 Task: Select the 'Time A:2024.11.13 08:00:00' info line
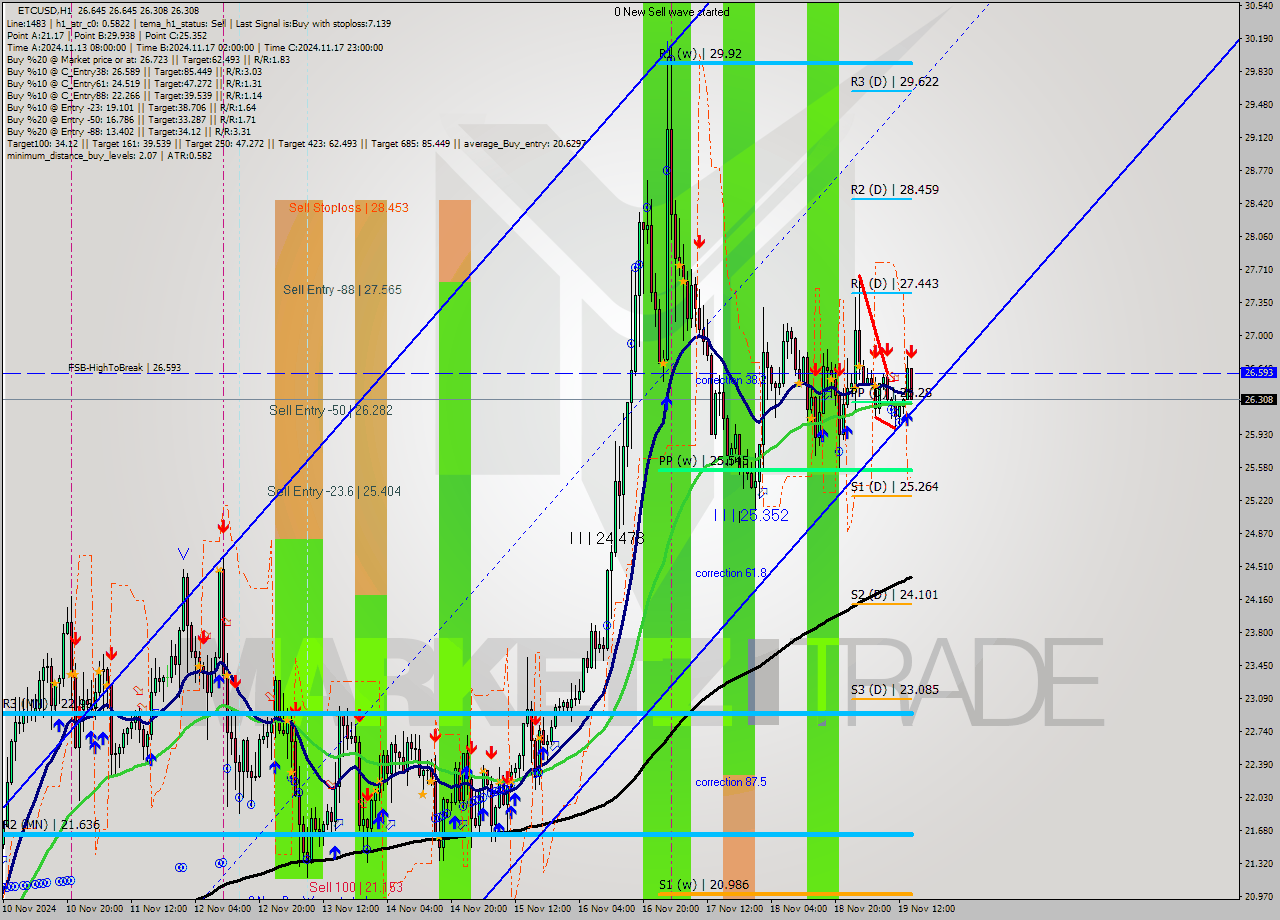point(195,47)
